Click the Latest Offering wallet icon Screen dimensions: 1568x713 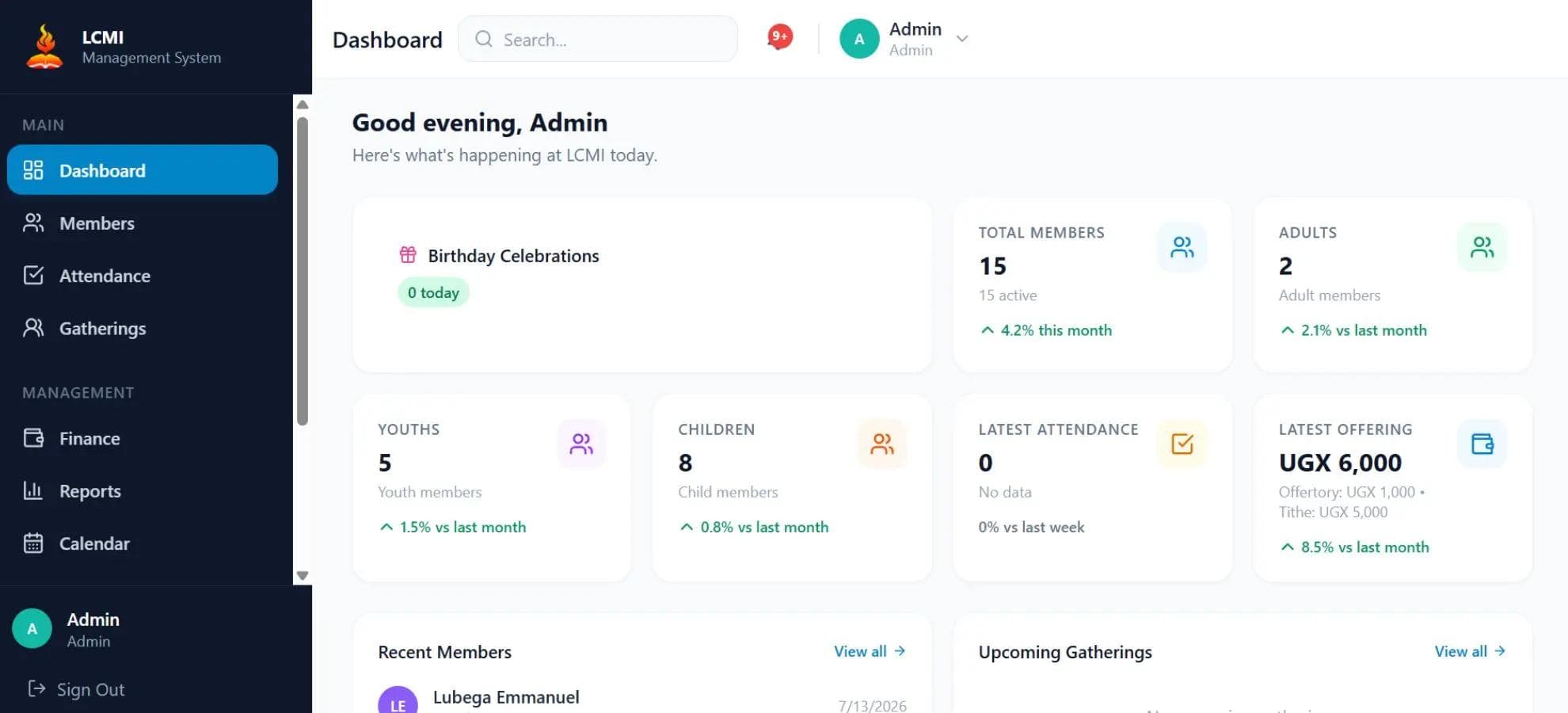click(x=1482, y=444)
